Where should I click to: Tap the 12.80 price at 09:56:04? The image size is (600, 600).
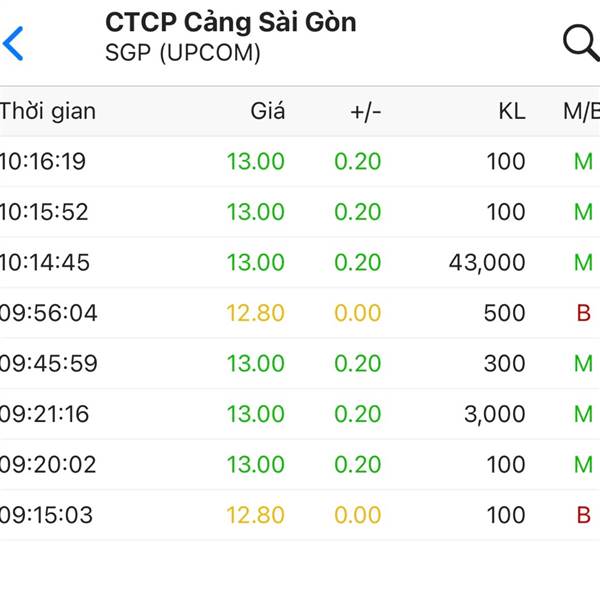[256, 313]
